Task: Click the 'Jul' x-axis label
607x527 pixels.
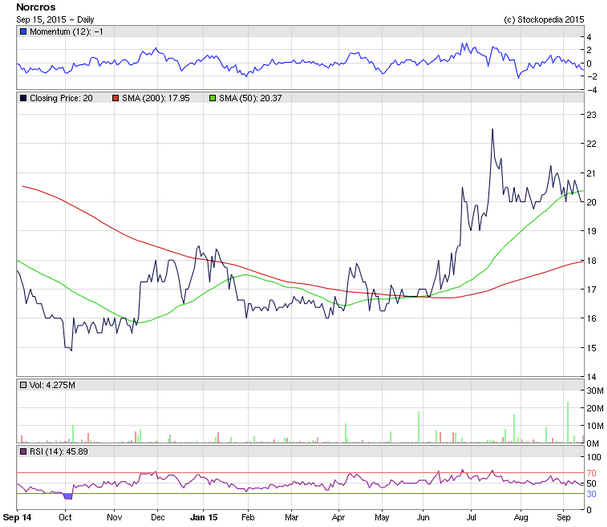Action: click(471, 518)
